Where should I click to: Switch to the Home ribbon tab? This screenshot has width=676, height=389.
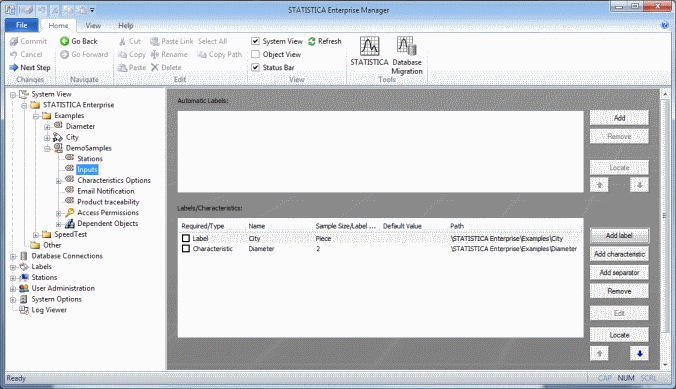(x=58, y=25)
